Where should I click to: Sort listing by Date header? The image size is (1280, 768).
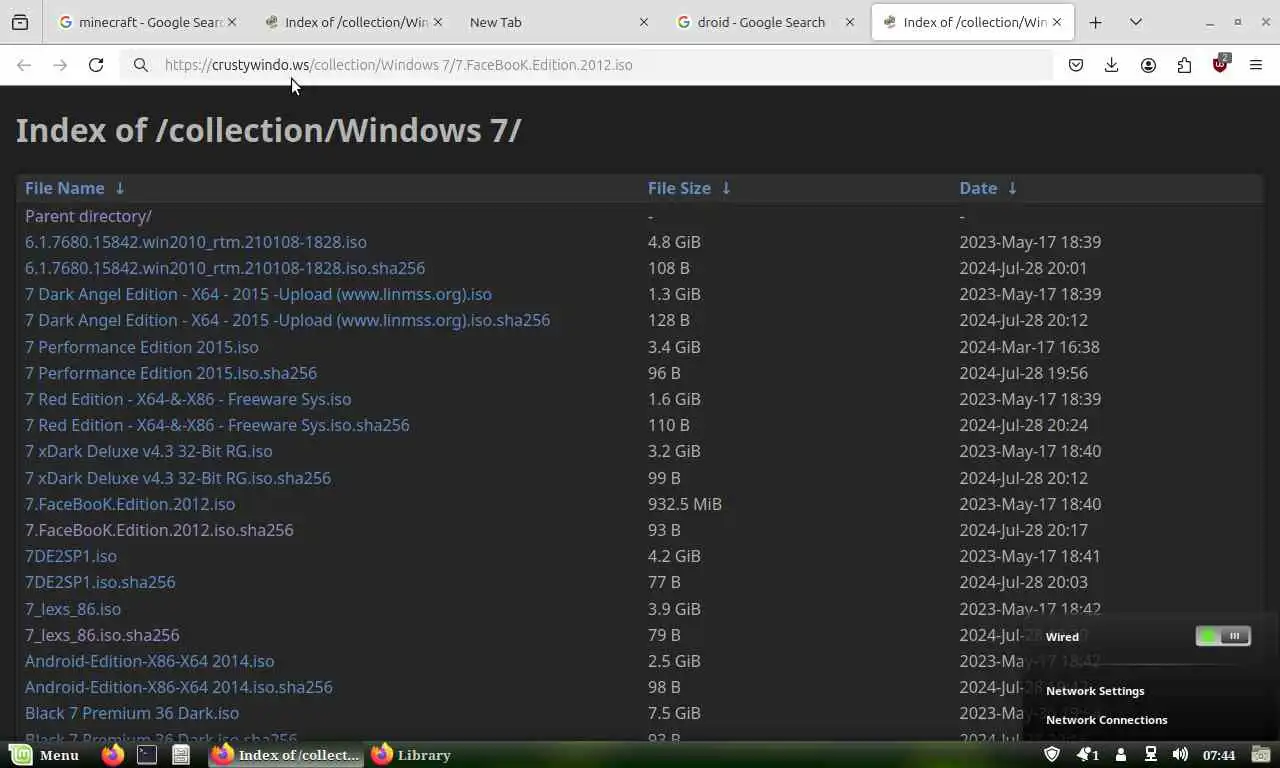coord(978,188)
